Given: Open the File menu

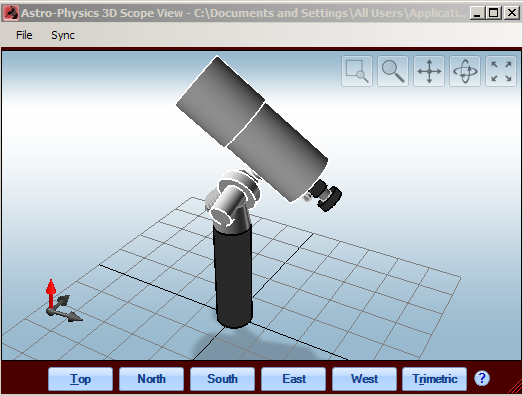Looking at the screenshot, I should (x=24, y=35).
